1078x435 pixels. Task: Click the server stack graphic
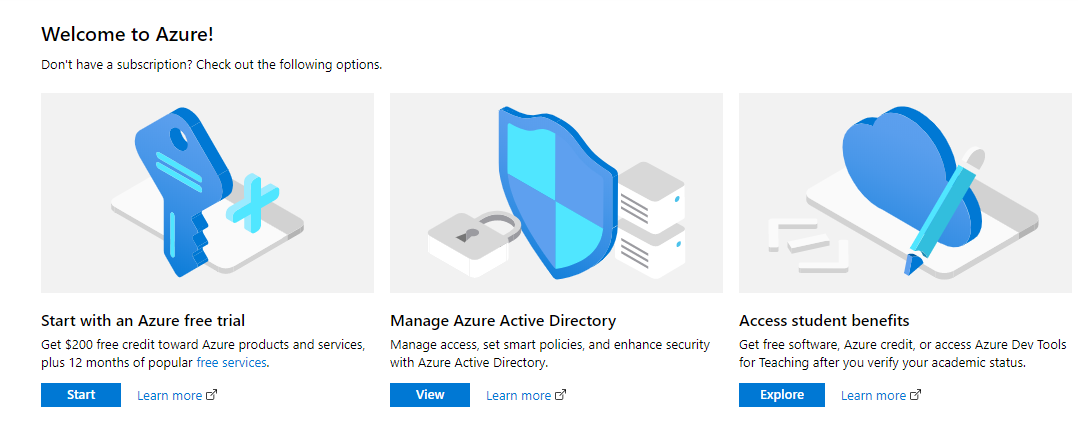pyautogui.click(x=650, y=220)
